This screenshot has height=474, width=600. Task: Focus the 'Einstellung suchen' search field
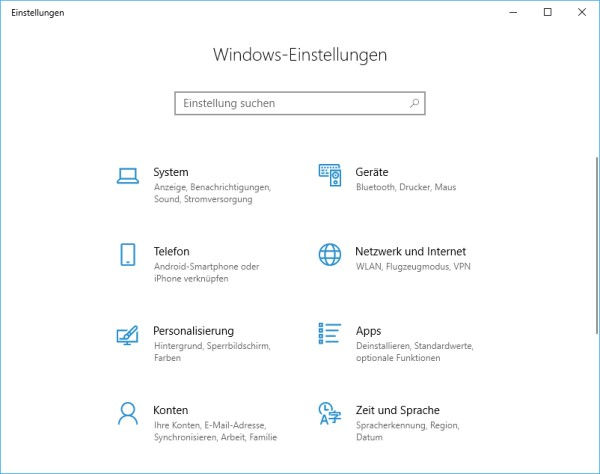coord(300,103)
